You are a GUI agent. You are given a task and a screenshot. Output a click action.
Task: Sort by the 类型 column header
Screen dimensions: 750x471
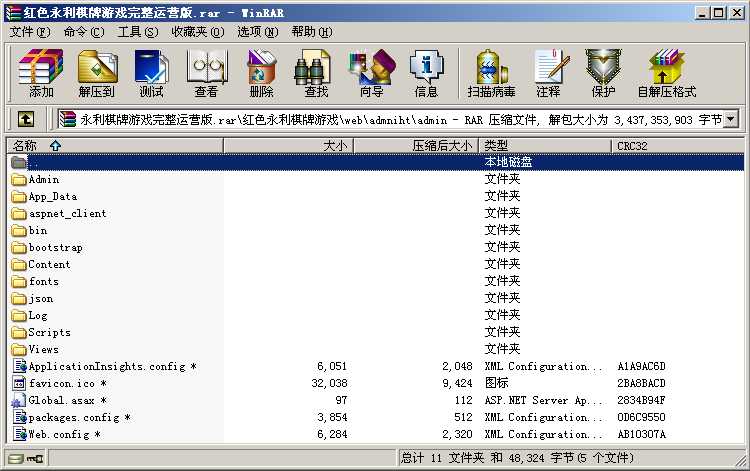tap(545, 145)
